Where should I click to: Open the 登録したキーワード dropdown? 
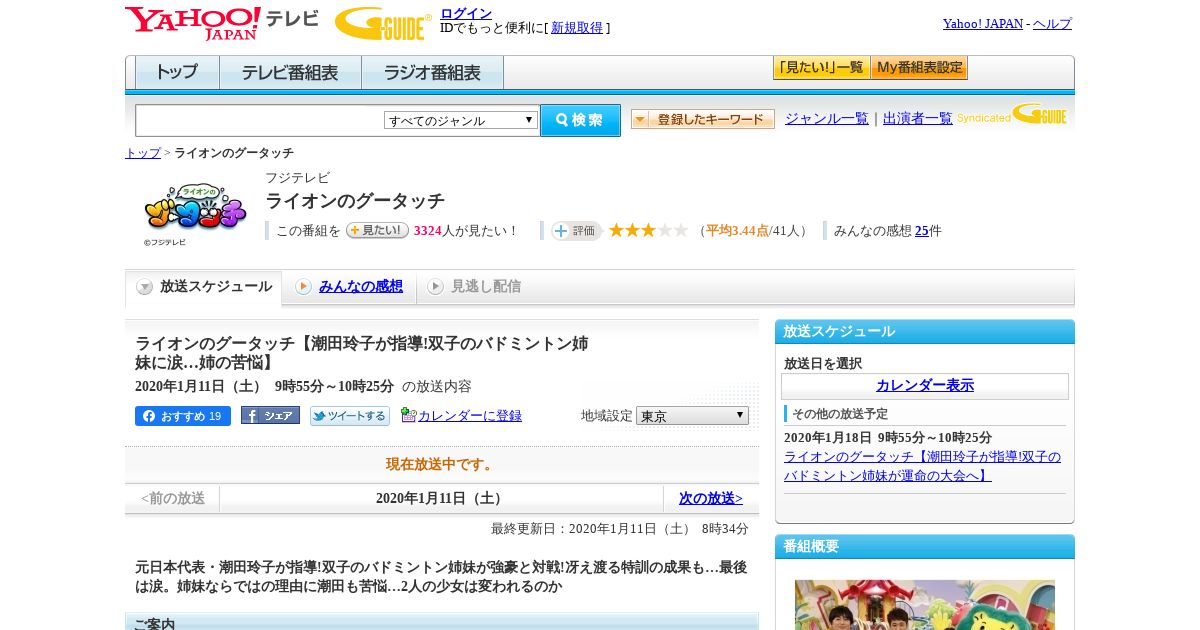703,119
